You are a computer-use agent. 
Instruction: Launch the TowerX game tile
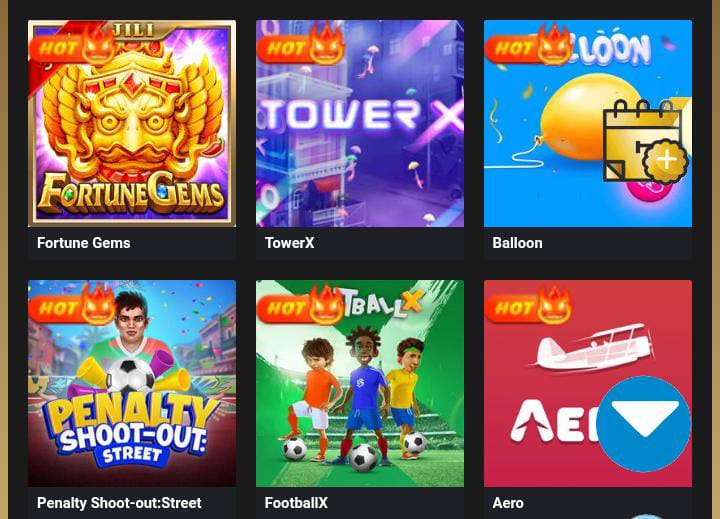360,123
